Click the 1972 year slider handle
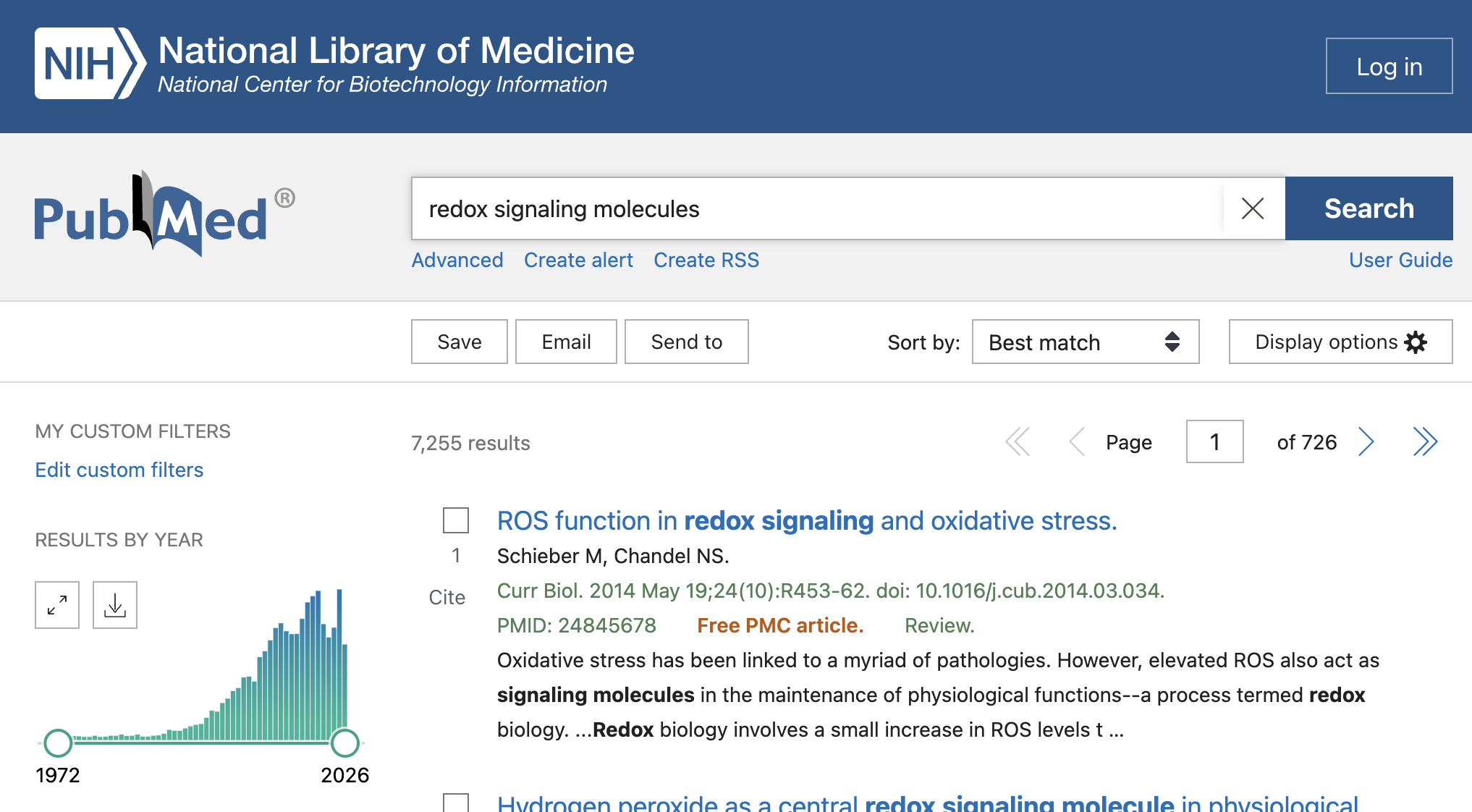 pos(58,743)
